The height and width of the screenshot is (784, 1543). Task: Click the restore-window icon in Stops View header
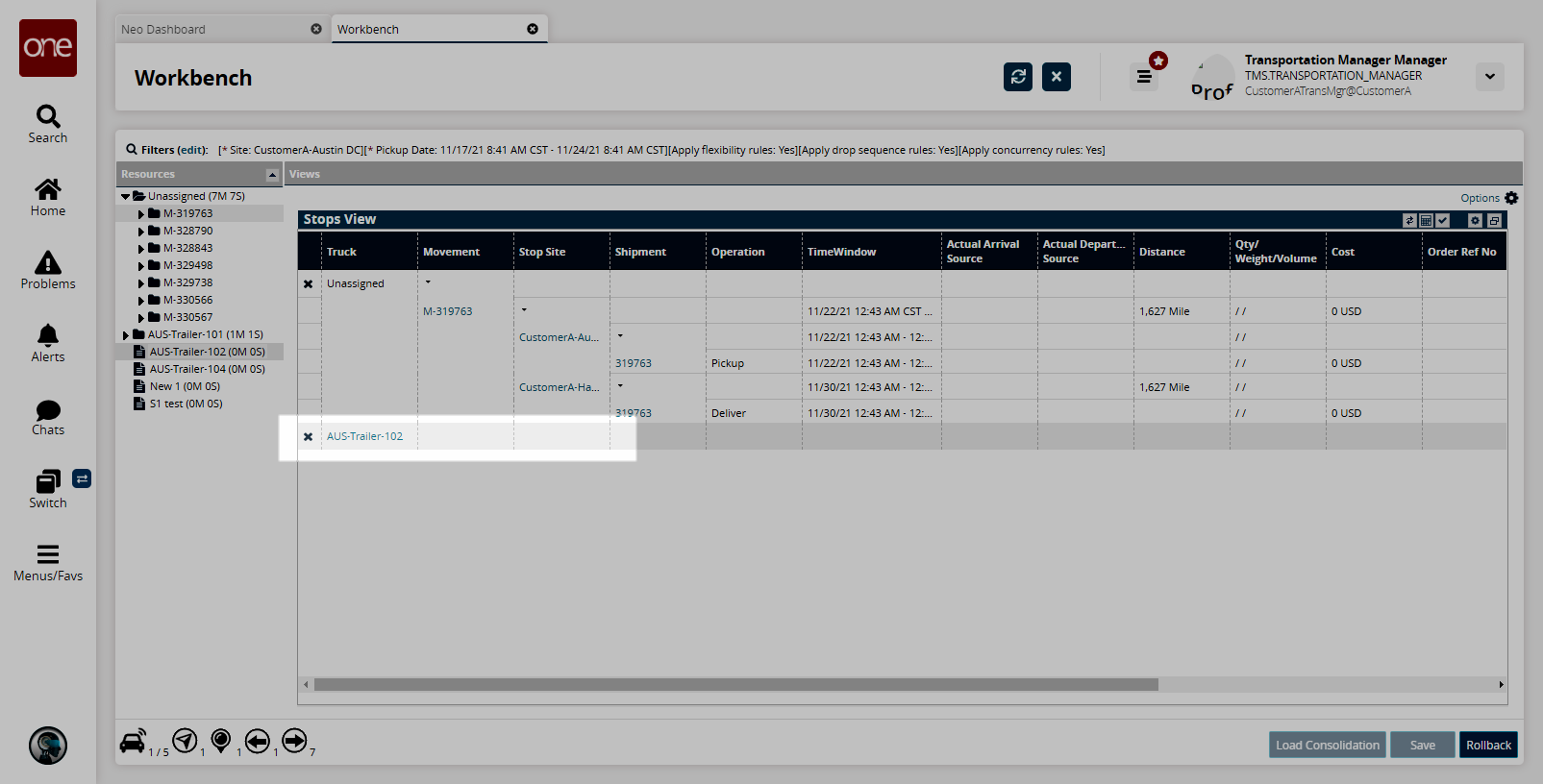click(x=1494, y=221)
